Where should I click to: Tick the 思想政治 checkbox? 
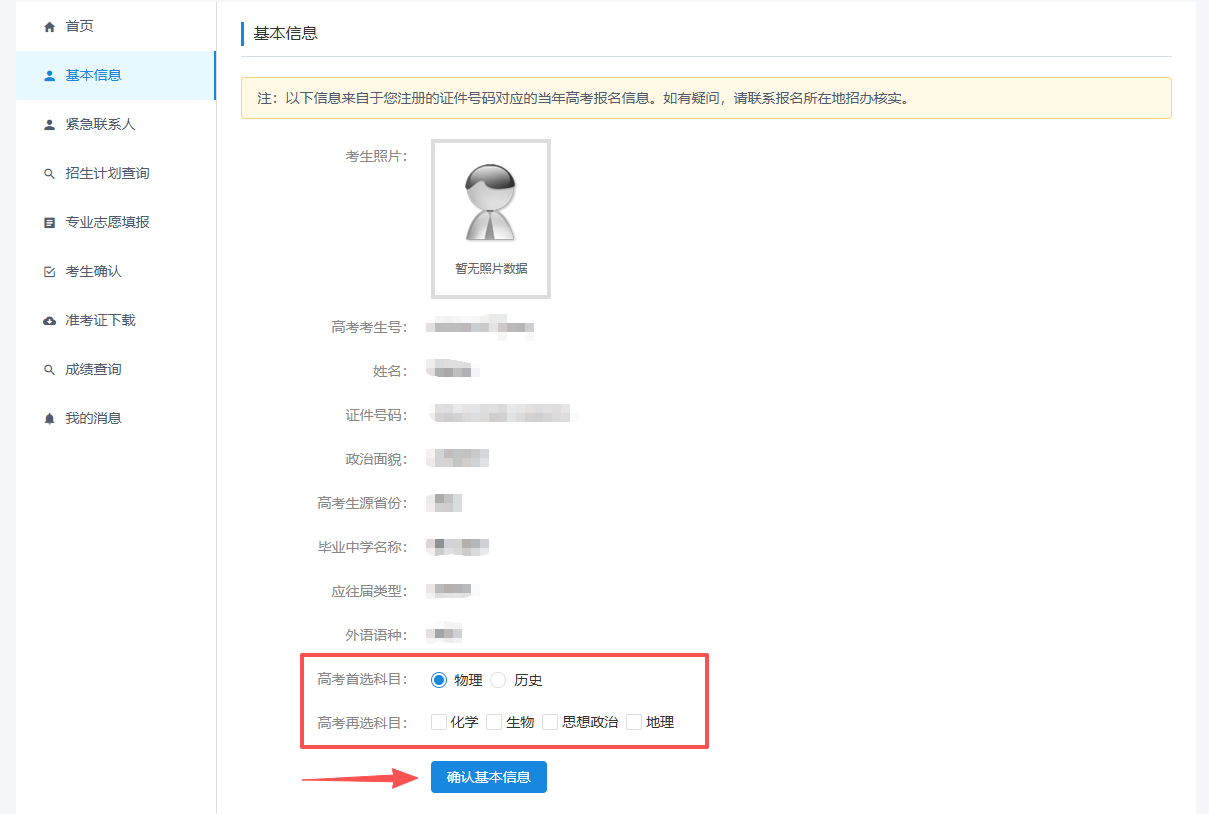click(x=550, y=722)
